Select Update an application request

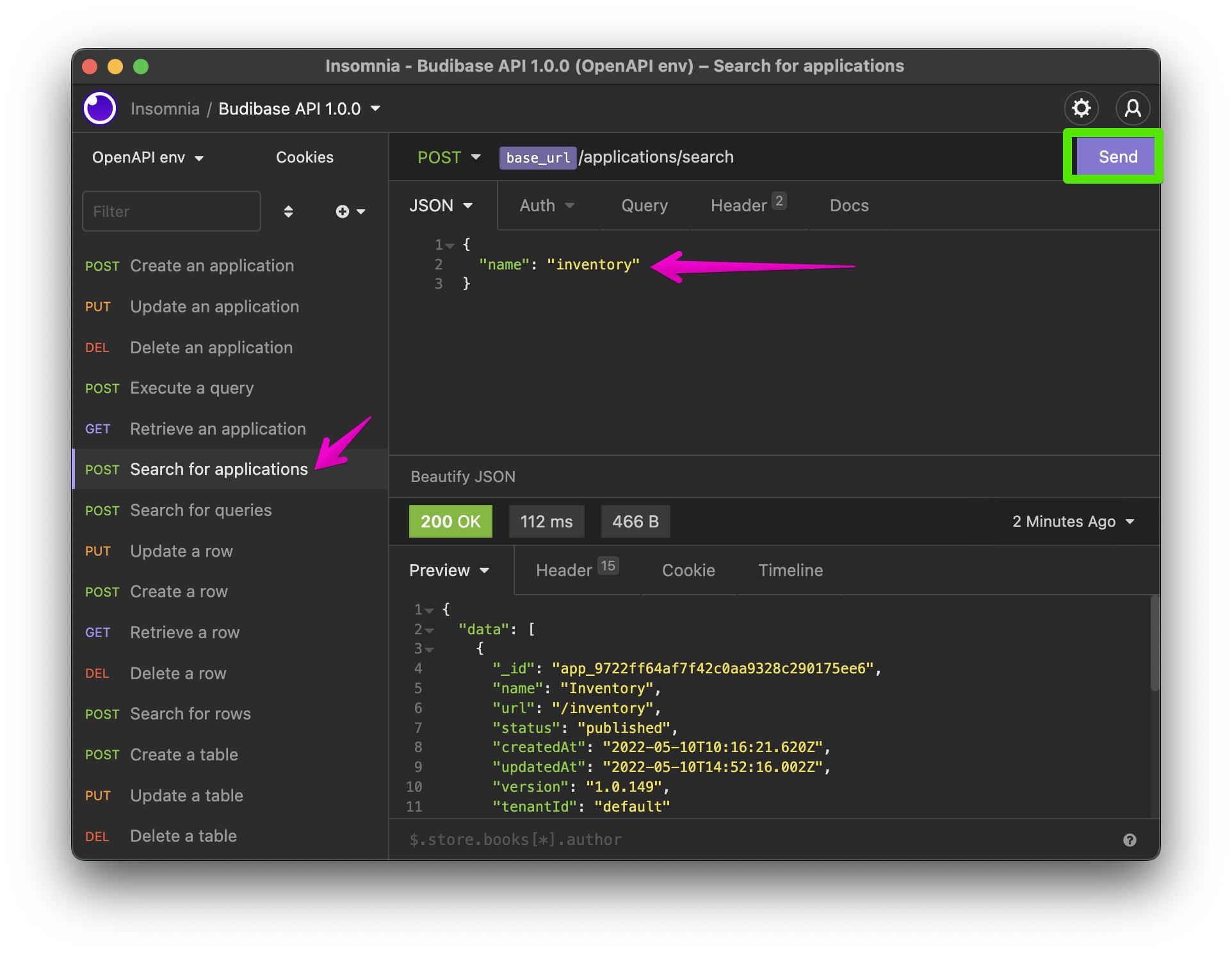pos(231,307)
